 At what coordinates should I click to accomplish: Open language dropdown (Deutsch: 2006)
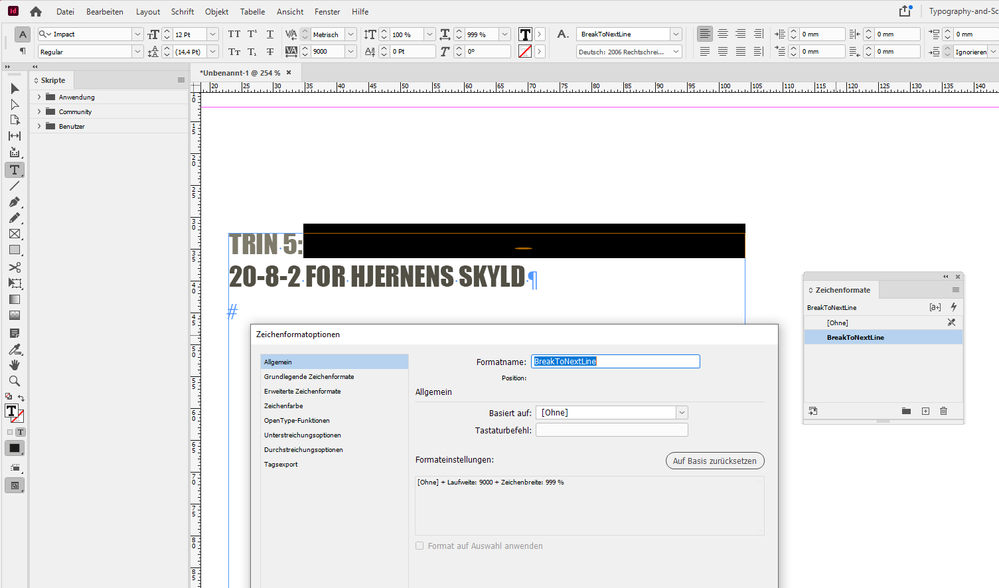pos(676,52)
